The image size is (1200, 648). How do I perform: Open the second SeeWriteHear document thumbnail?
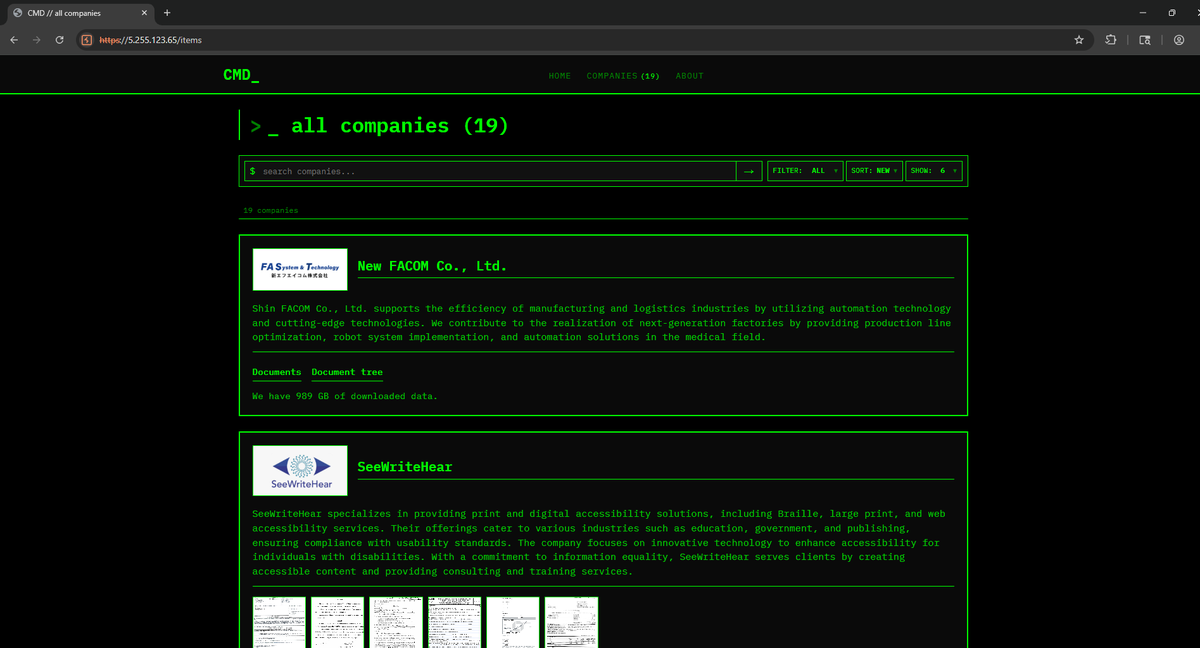[337, 622]
